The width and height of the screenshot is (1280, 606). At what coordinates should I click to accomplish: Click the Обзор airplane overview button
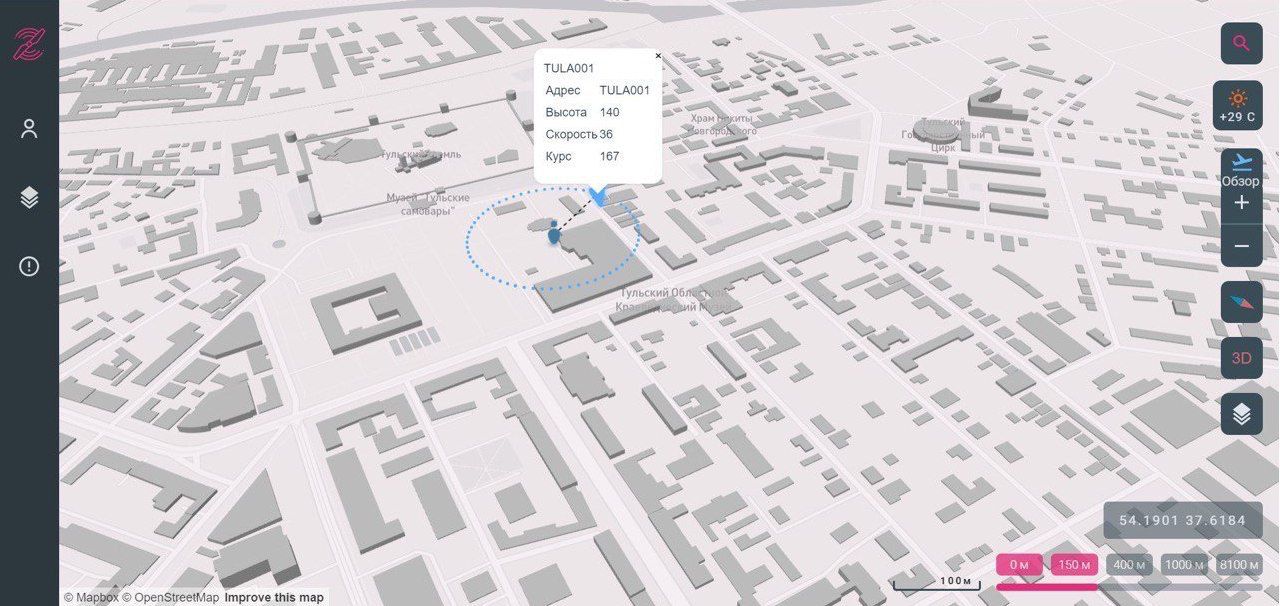1241,168
